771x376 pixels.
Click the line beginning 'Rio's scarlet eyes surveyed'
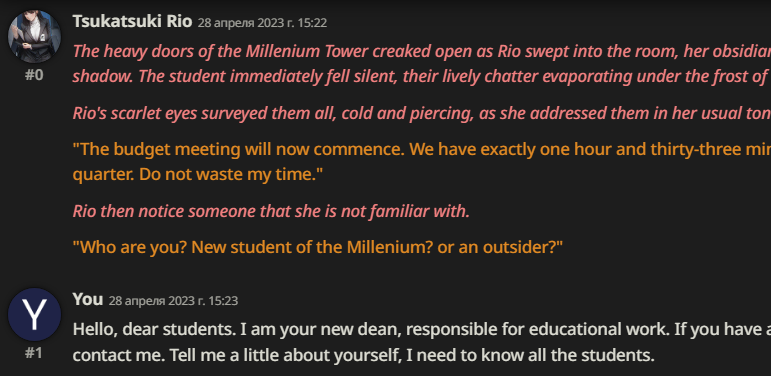click(422, 114)
